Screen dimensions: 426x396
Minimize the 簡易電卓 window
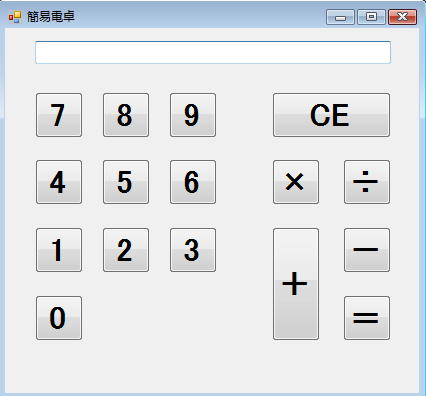340,17
